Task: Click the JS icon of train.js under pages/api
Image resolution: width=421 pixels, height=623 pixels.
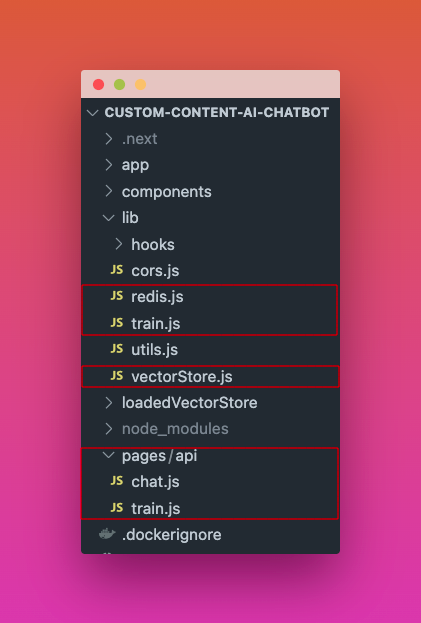Action: point(116,508)
